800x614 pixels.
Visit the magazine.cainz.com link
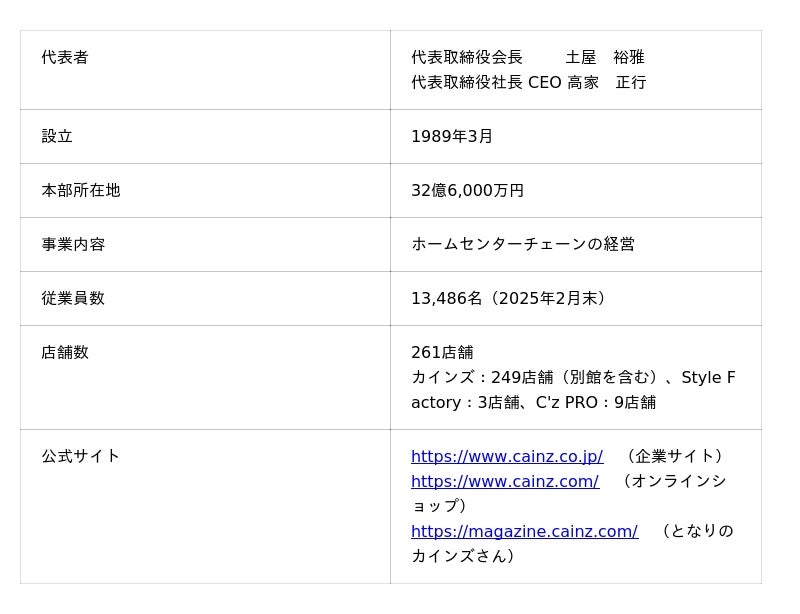(524, 531)
